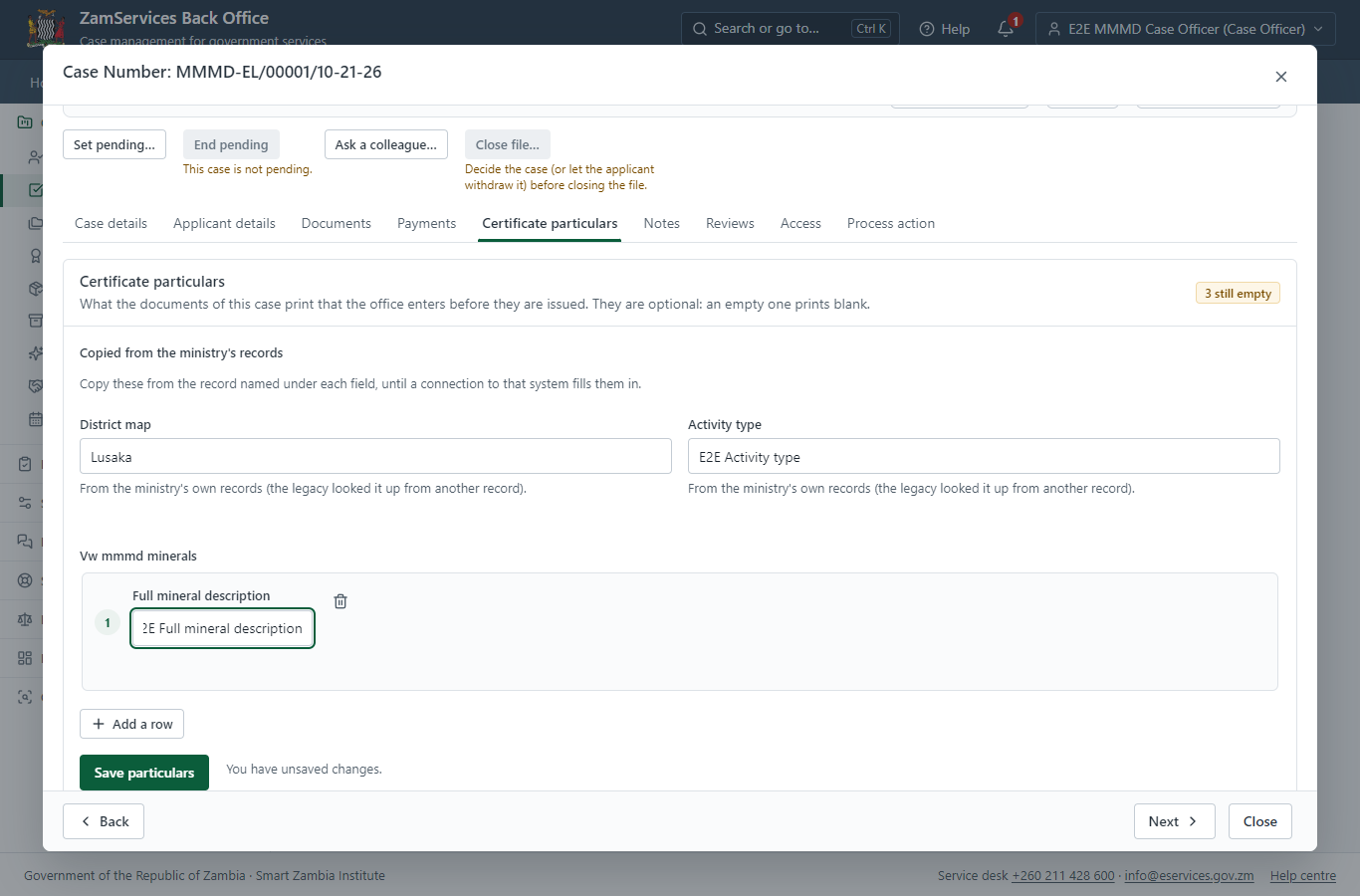Open the archive box sidebar icon
1360x896 pixels.
tap(36, 321)
